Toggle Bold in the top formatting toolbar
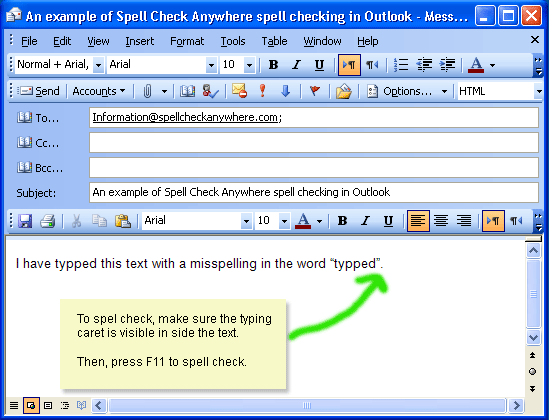549x420 pixels. (x=273, y=65)
